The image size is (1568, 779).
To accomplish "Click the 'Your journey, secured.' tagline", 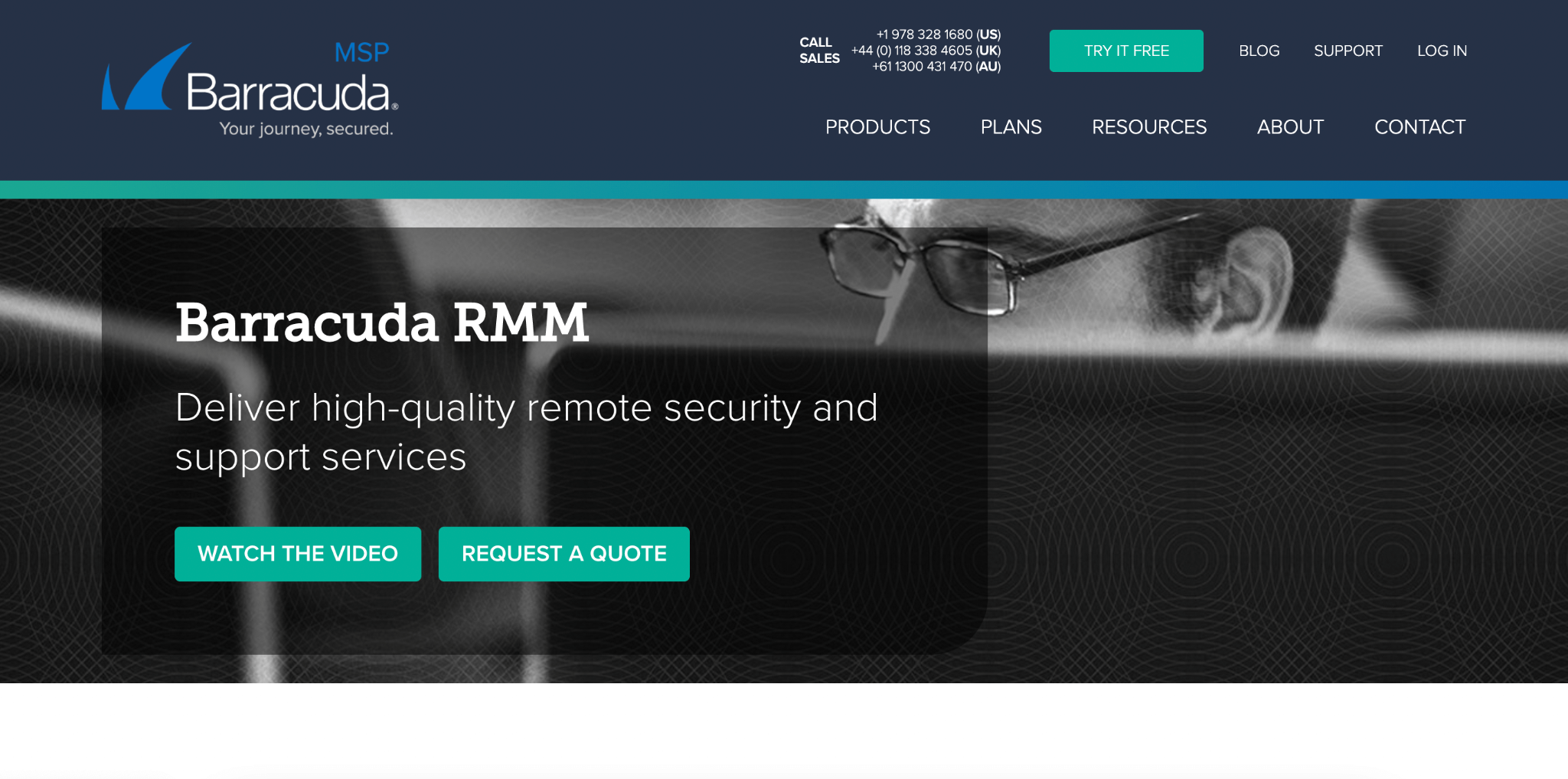I will (x=306, y=129).
